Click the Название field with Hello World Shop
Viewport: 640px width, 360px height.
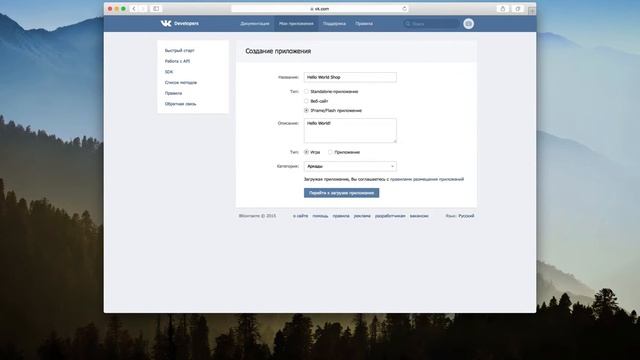350,77
